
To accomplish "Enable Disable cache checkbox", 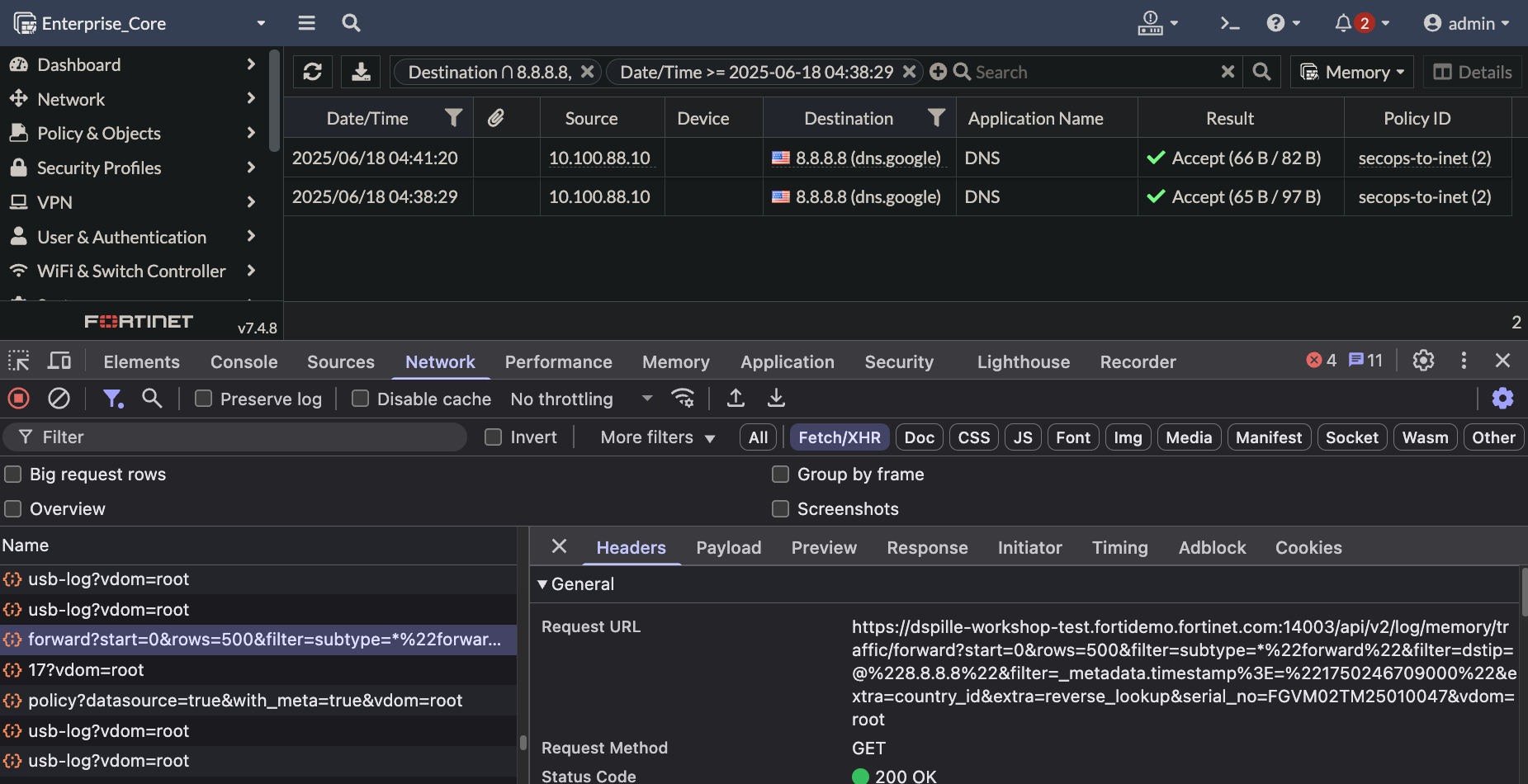I will [x=360, y=399].
